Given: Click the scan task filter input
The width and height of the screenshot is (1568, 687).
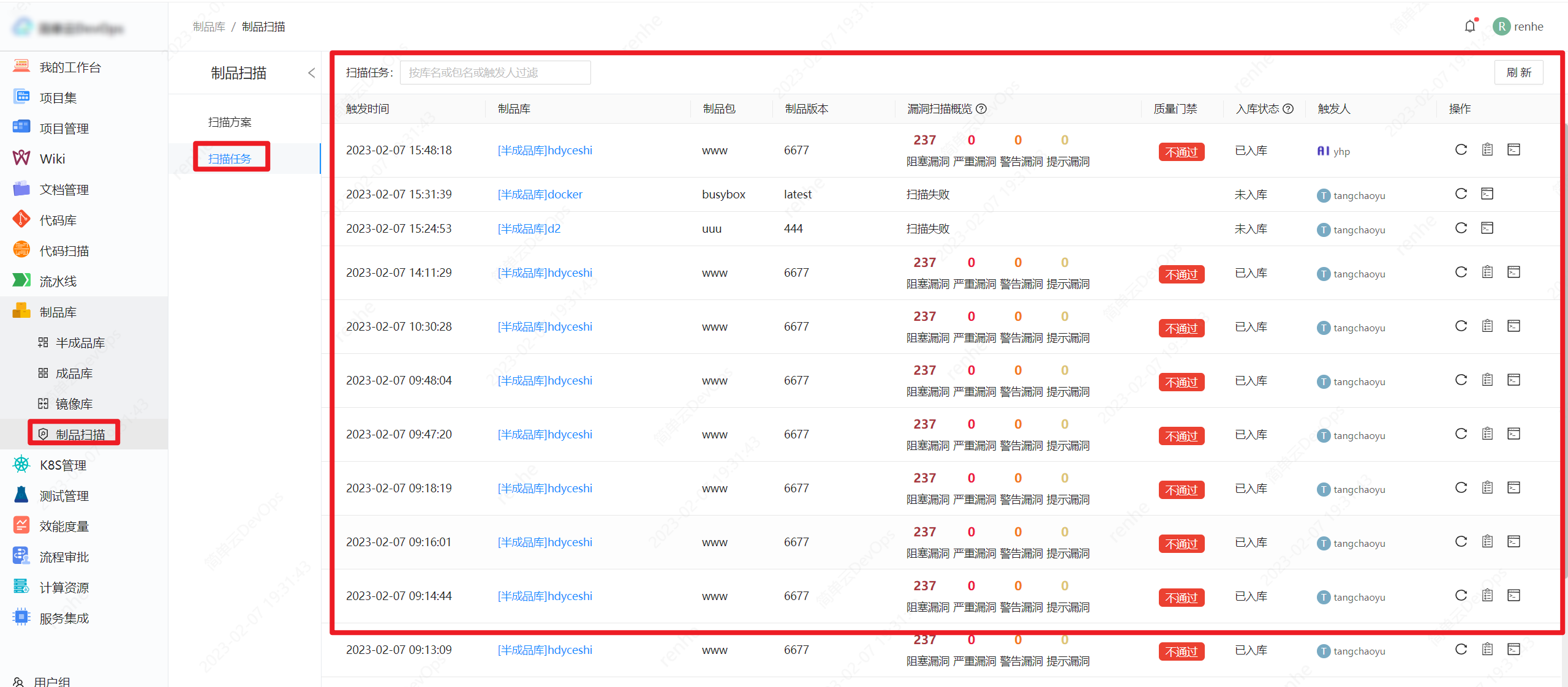Looking at the screenshot, I should point(495,72).
